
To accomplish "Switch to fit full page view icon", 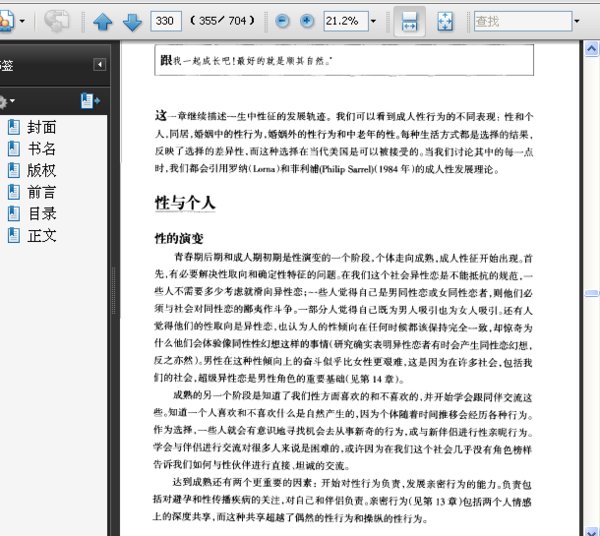I will coord(445,21).
